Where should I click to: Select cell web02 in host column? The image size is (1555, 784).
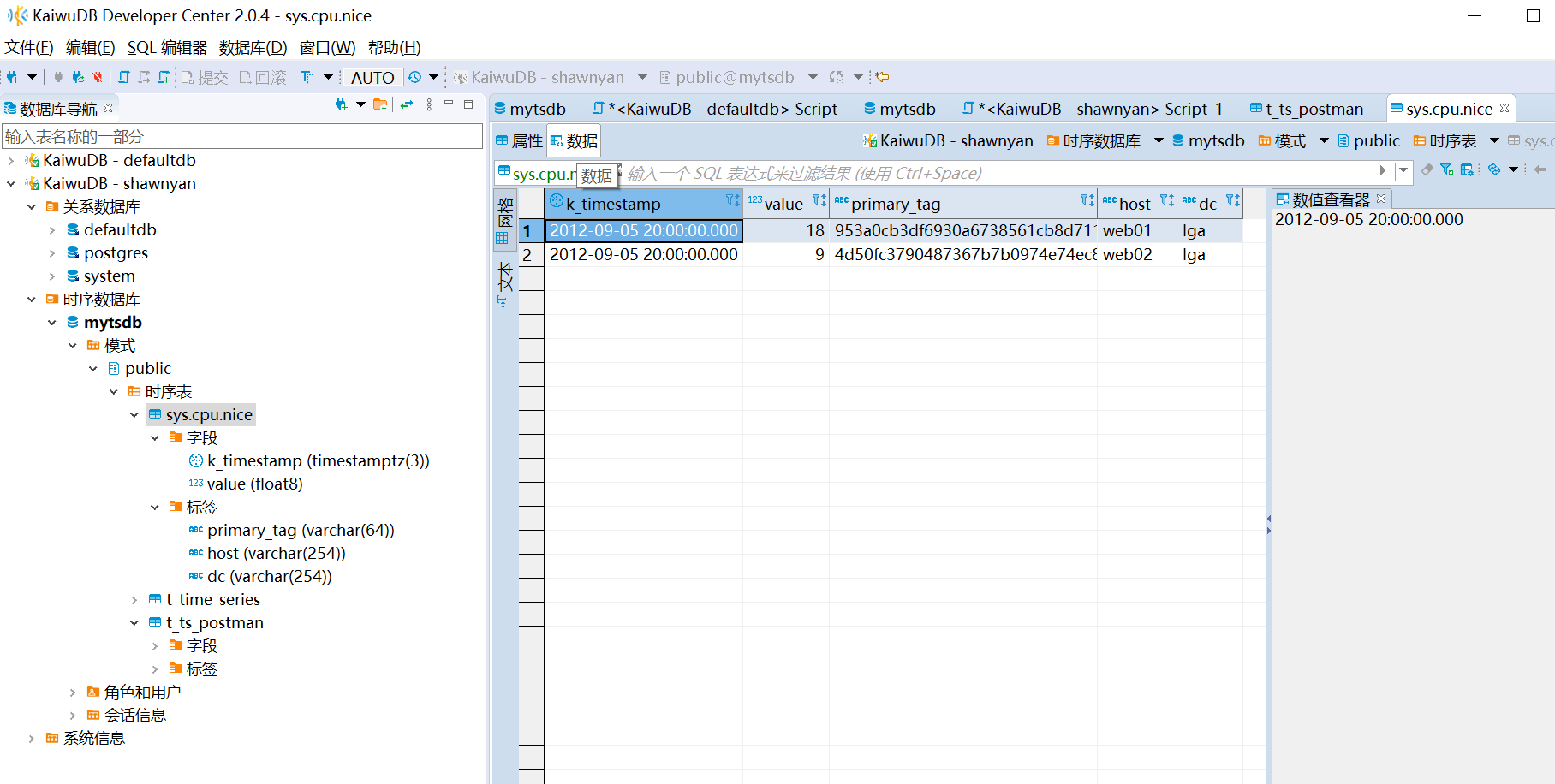click(1136, 254)
